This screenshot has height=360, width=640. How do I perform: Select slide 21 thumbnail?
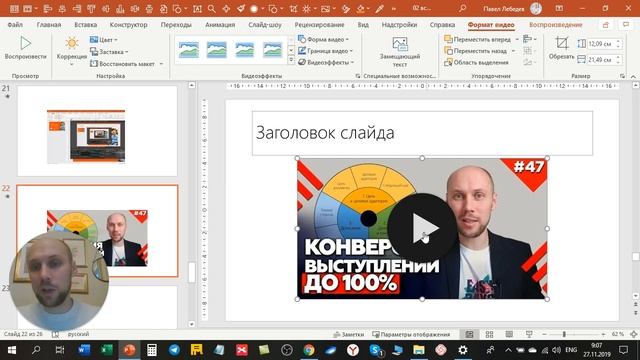coord(97,131)
